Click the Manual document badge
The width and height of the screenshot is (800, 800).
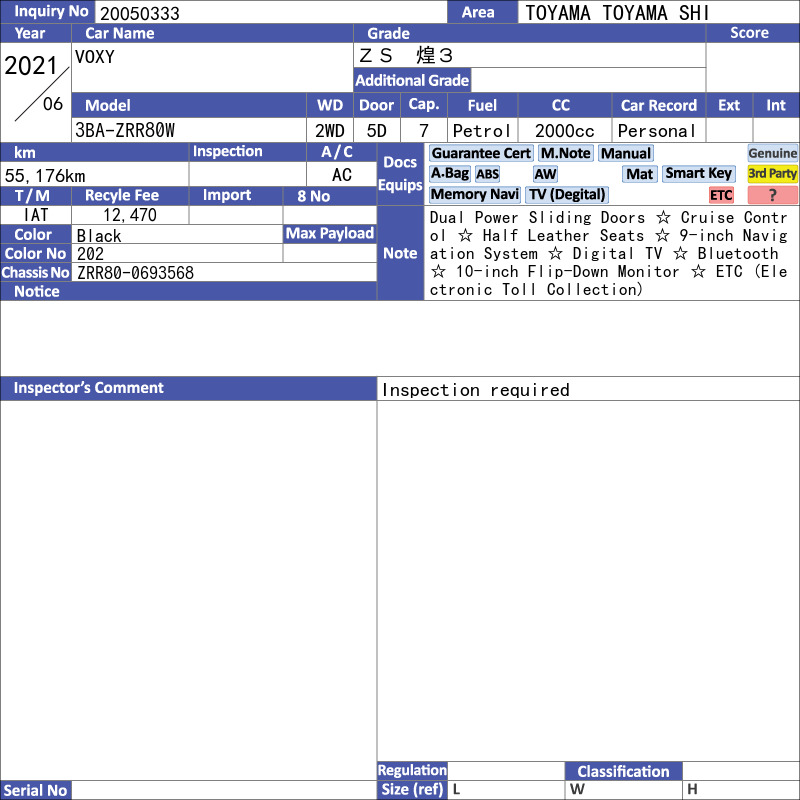(626, 154)
